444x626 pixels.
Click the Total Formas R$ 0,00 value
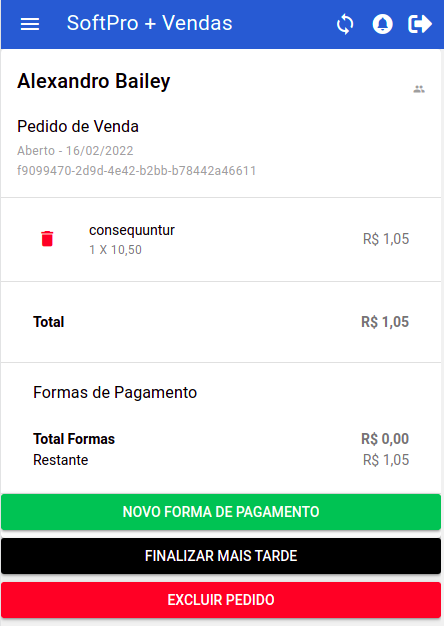coord(385,439)
